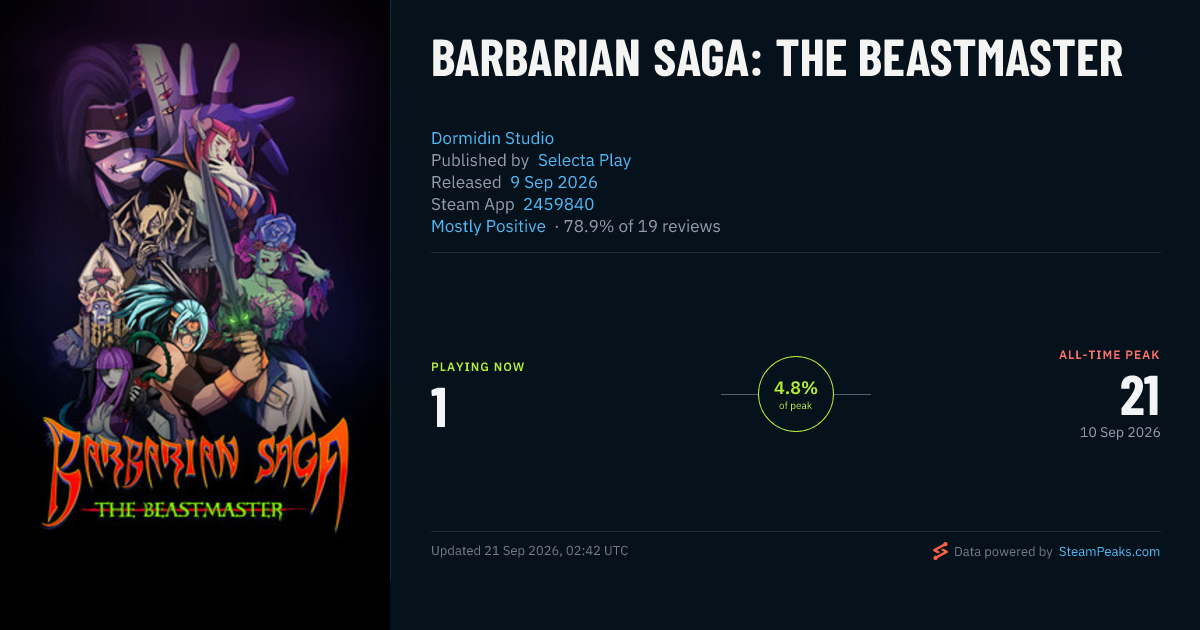
Task: Click the Playing Now count of 1
Action: (439, 407)
